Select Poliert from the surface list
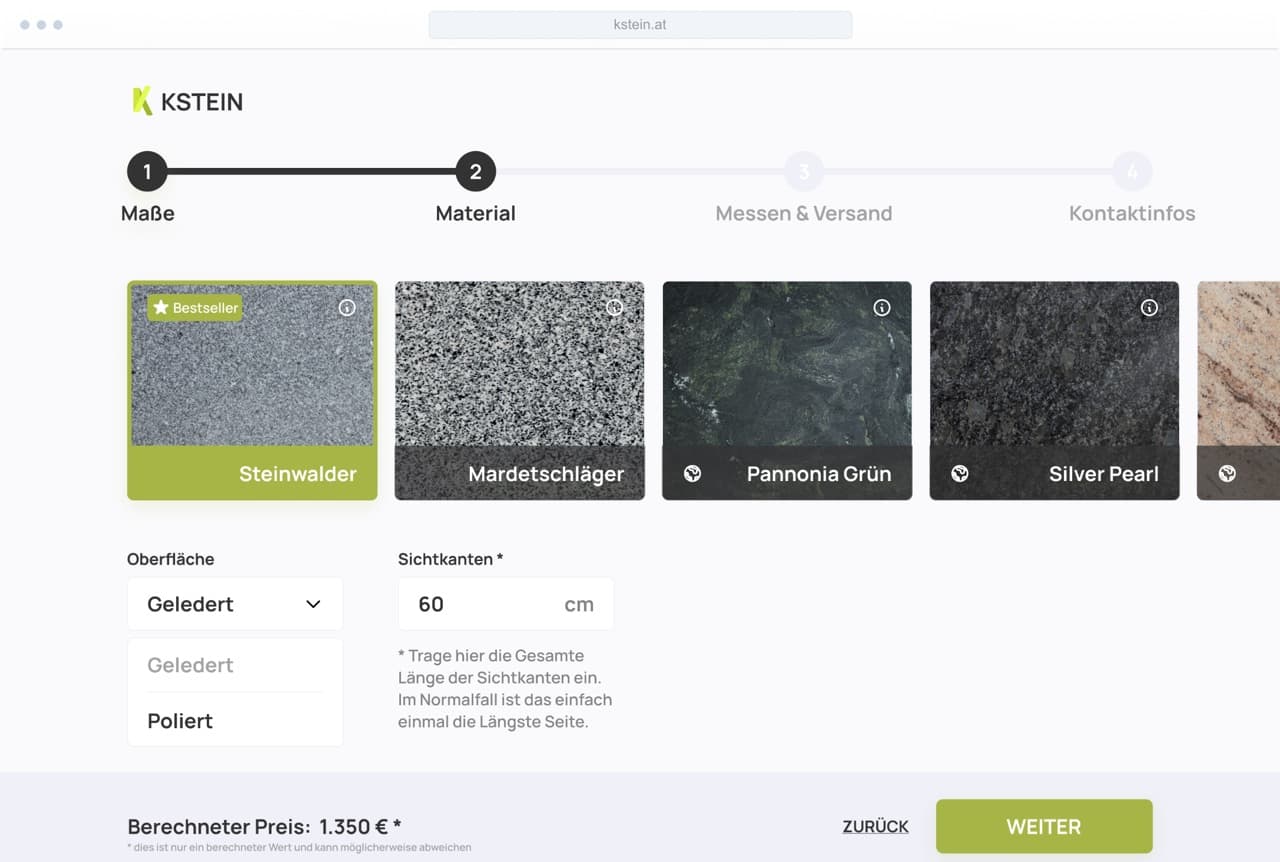Screen dimensions: 1280x862 pos(180,721)
